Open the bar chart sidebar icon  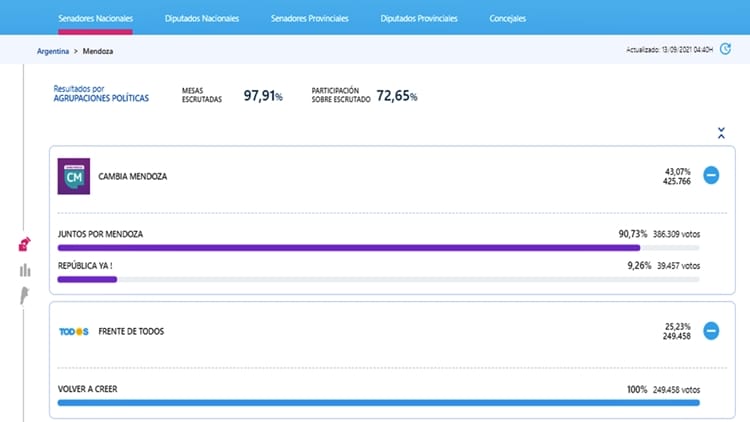(25, 270)
